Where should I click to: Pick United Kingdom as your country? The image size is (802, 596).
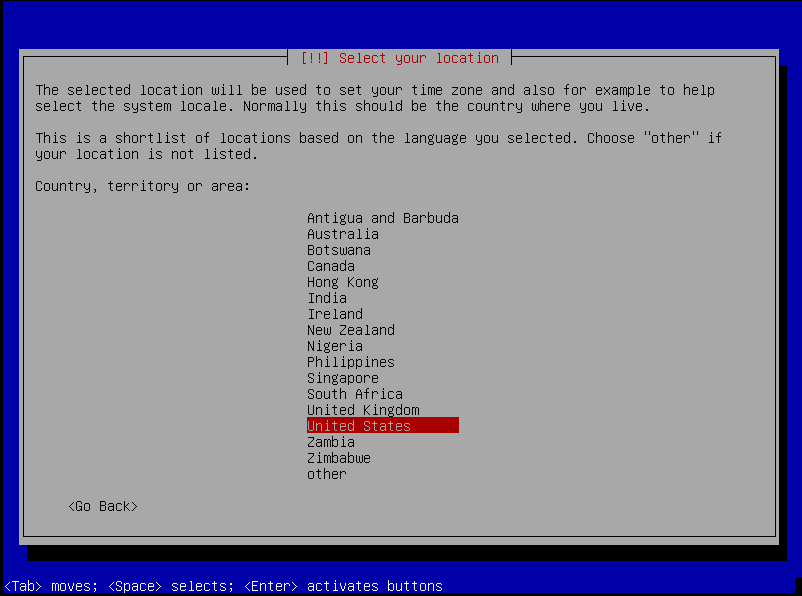[x=362, y=410]
